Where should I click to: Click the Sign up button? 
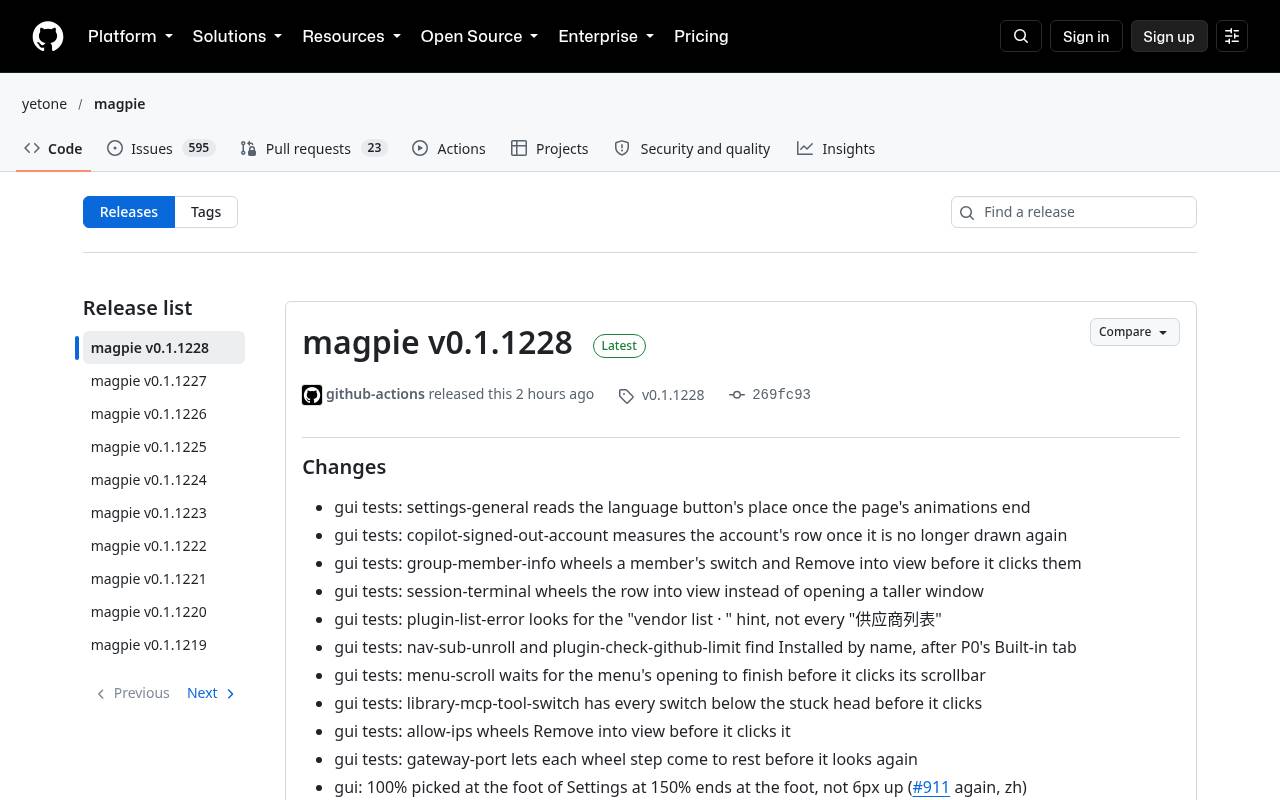click(x=1169, y=36)
